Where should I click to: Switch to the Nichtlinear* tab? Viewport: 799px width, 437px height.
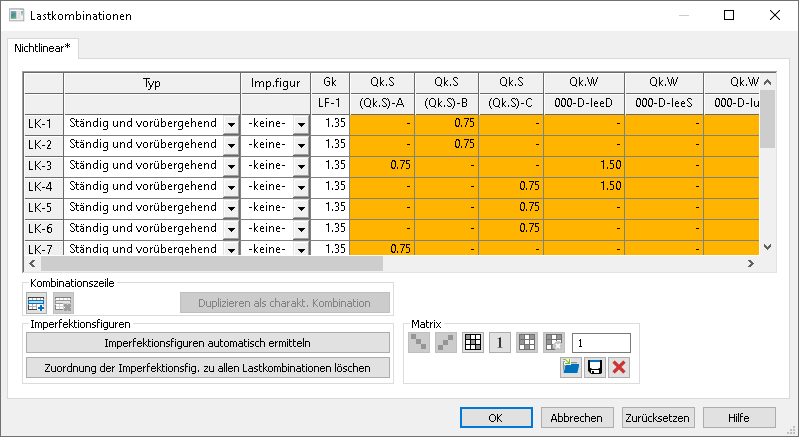(x=42, y=47)
